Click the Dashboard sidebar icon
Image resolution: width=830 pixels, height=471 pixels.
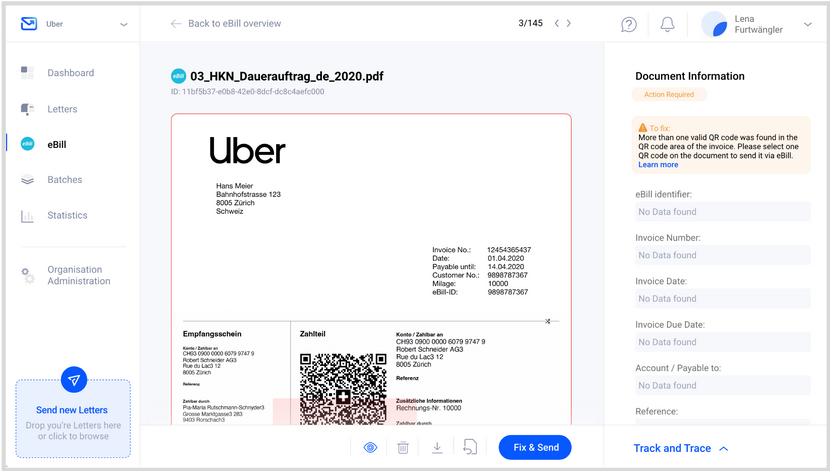coord(27,73)
